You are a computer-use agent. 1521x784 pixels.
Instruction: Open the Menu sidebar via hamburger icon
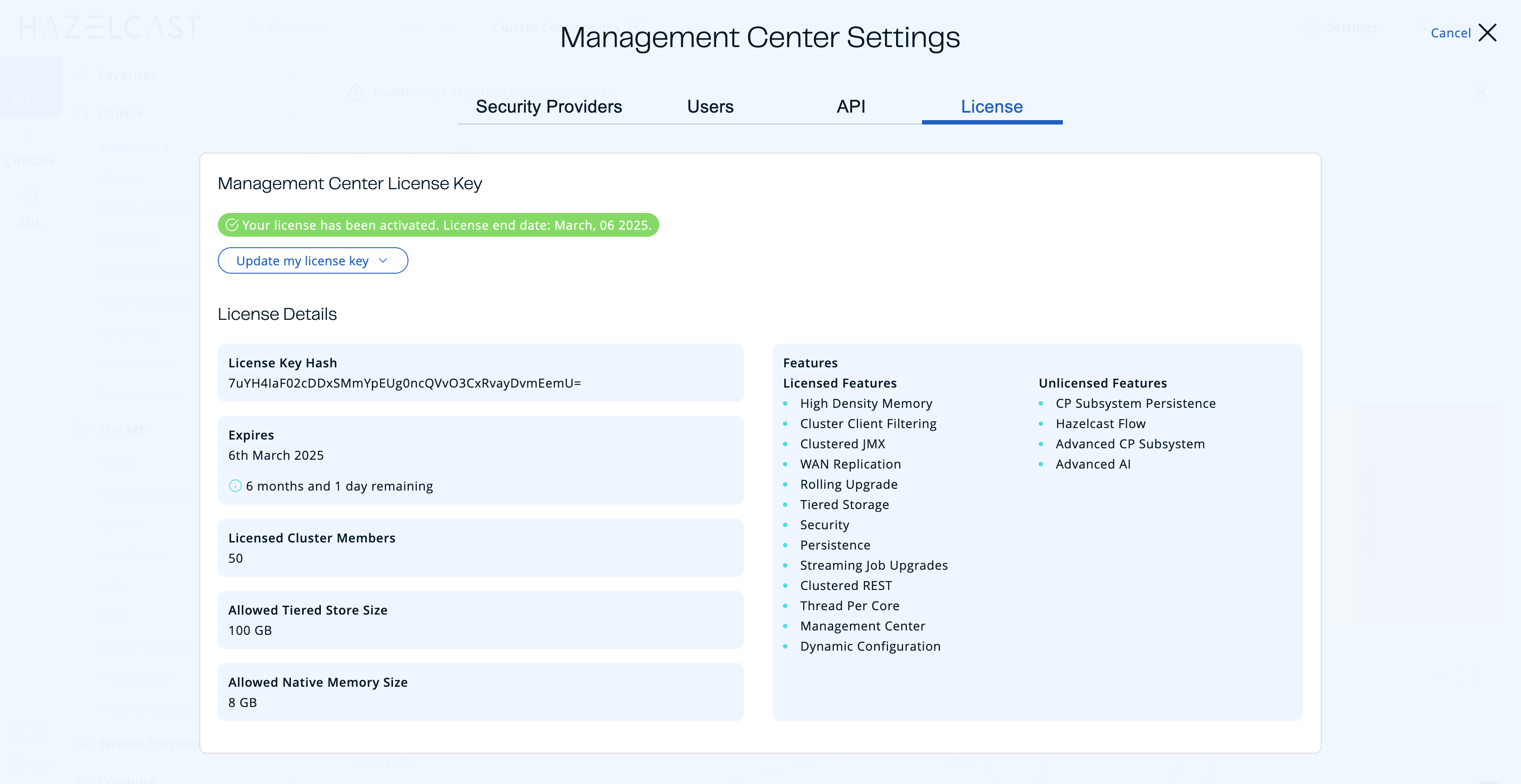tap(30, 74)
